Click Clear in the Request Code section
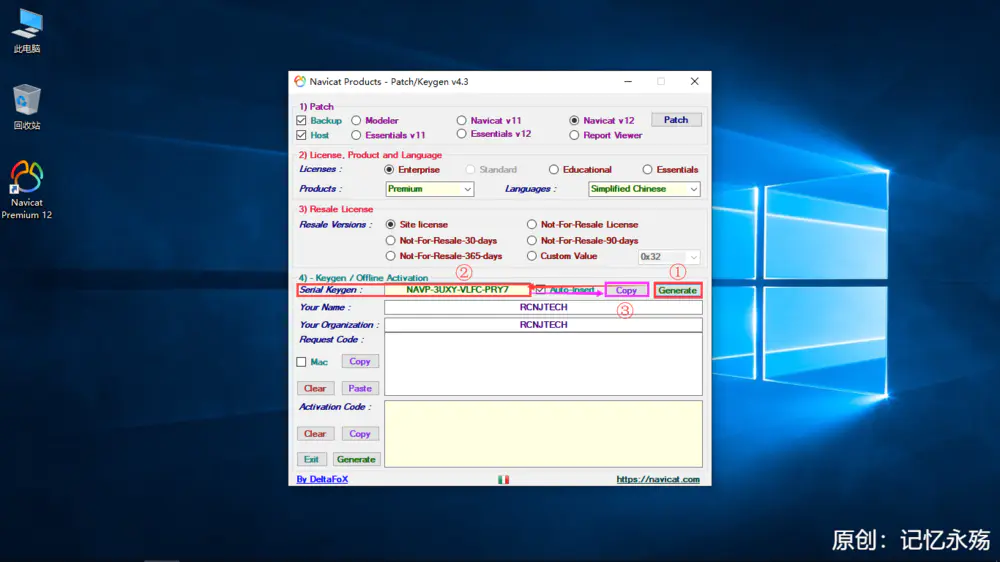The image size is (1000, 562). (x=315, y=388)
